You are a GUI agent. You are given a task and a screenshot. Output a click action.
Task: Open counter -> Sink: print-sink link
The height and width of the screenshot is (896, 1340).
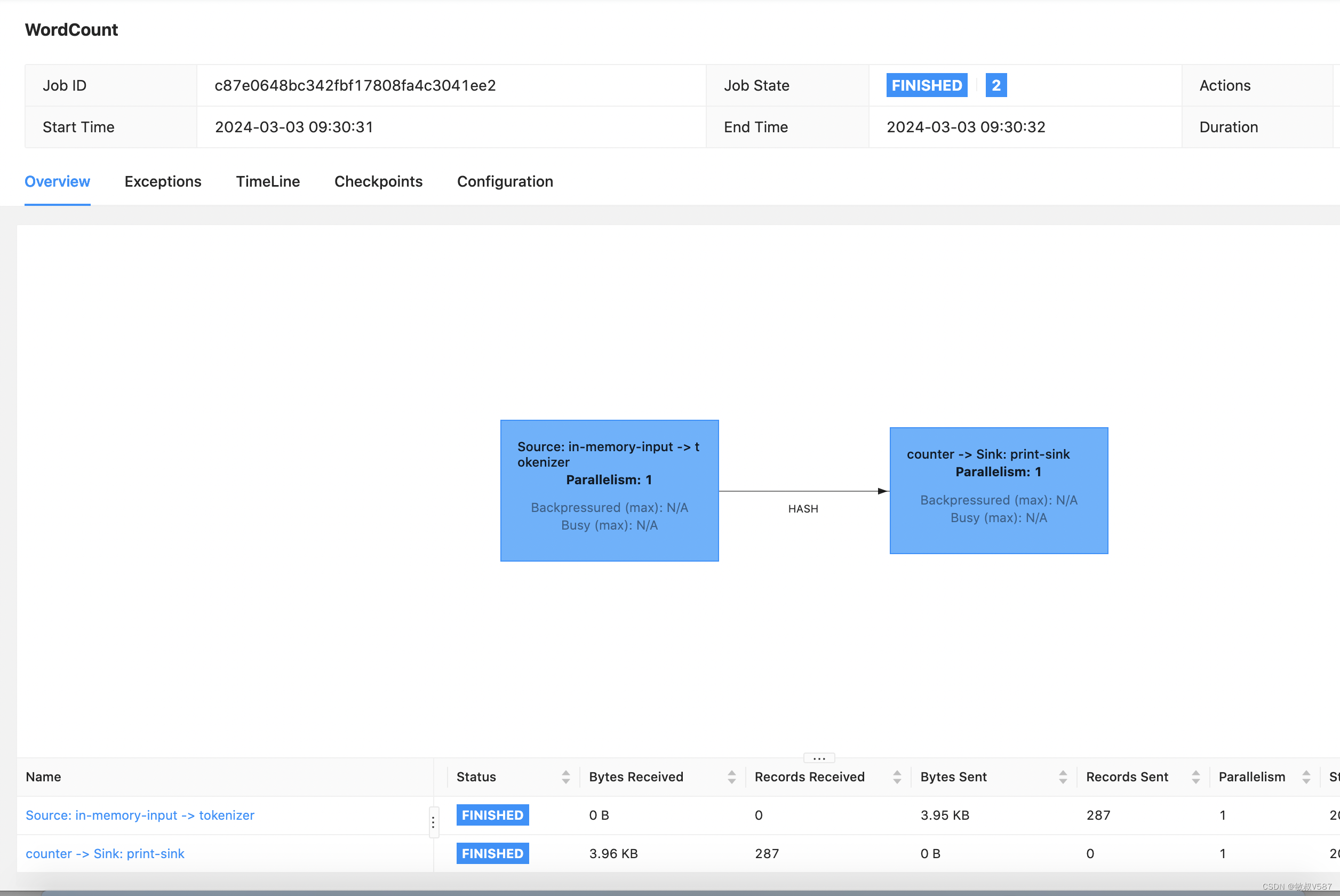point(105,853)
